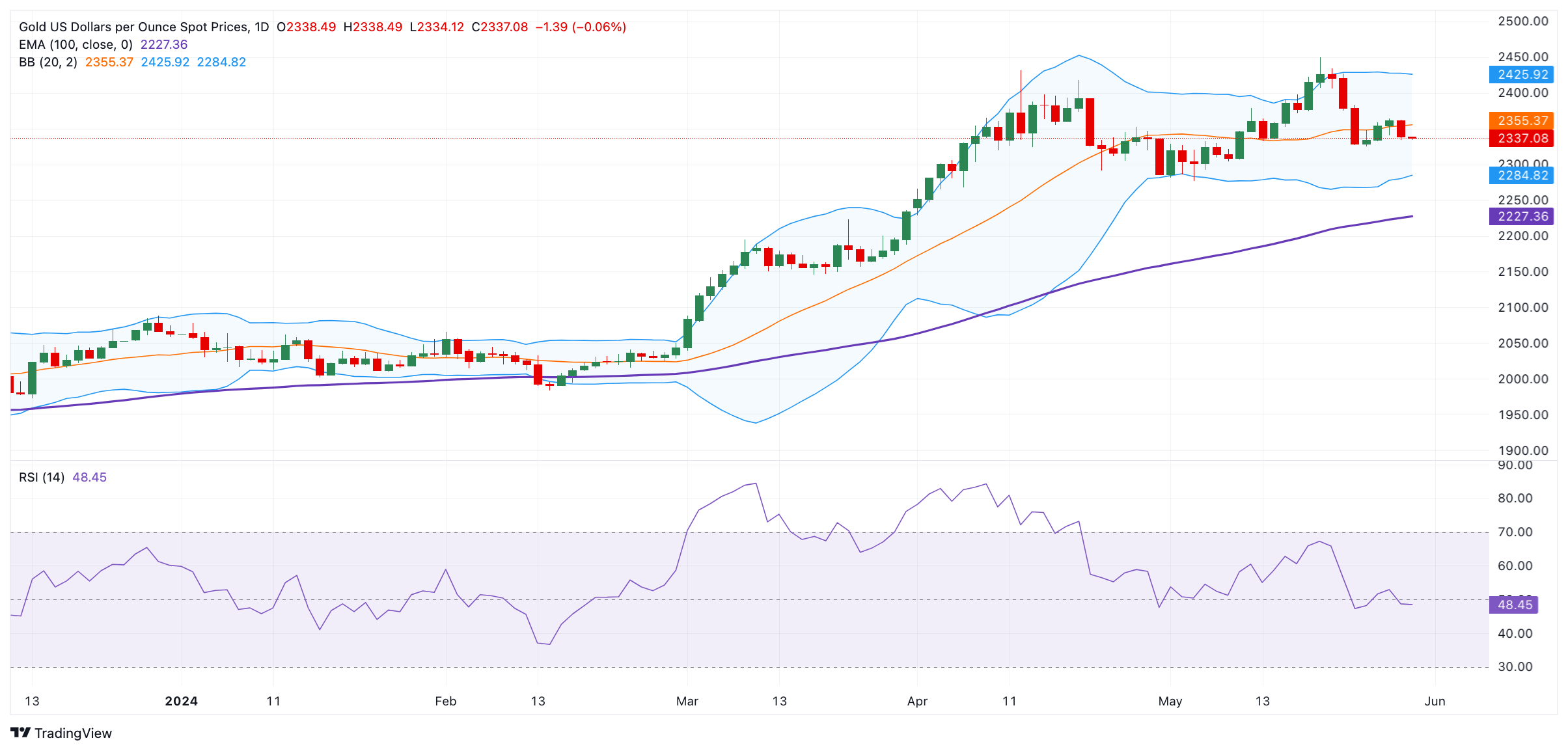The height and width of the screenshot is (751, 1568).
Task: Click the Jun label on time axis
Action: coord(1435,701)
